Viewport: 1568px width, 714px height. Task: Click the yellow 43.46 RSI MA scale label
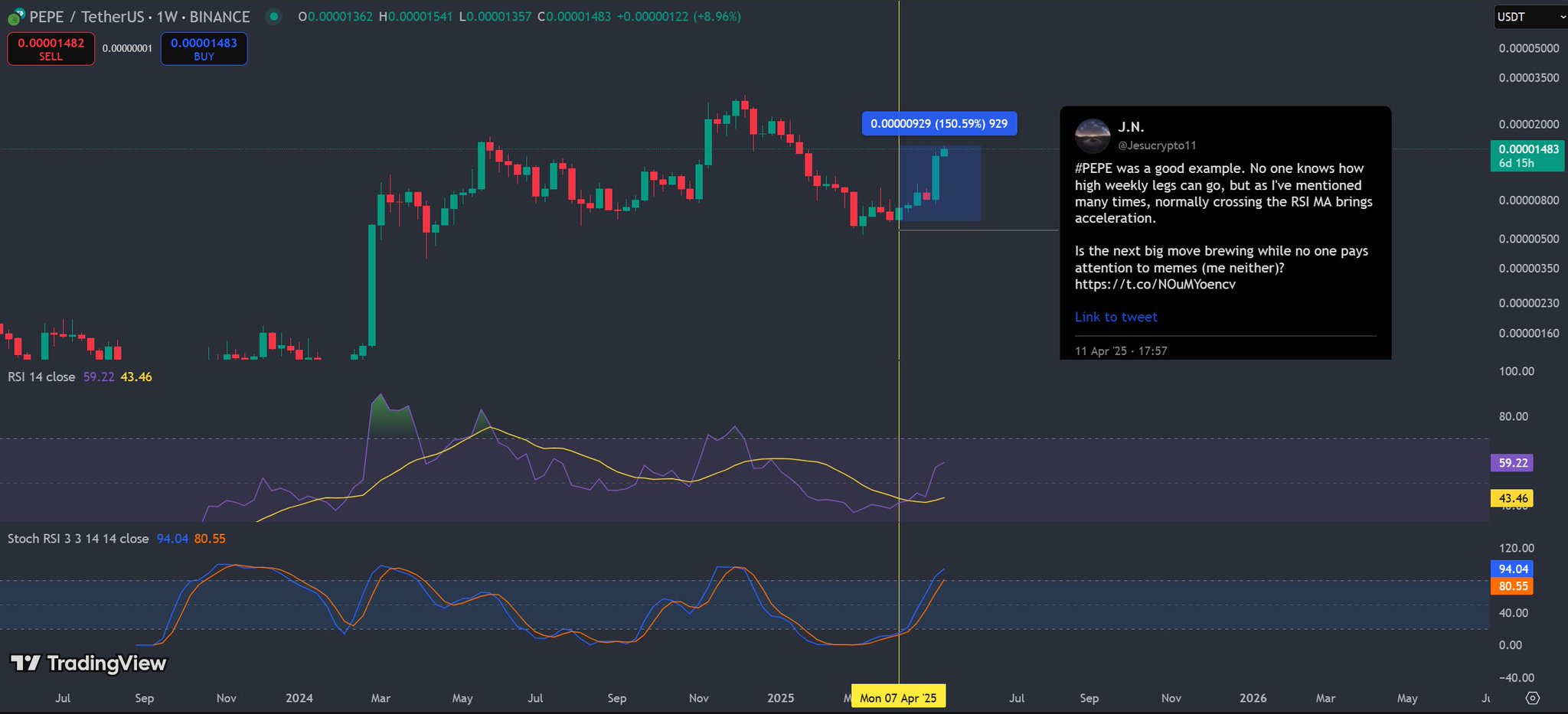click(x=1512, y=498)
